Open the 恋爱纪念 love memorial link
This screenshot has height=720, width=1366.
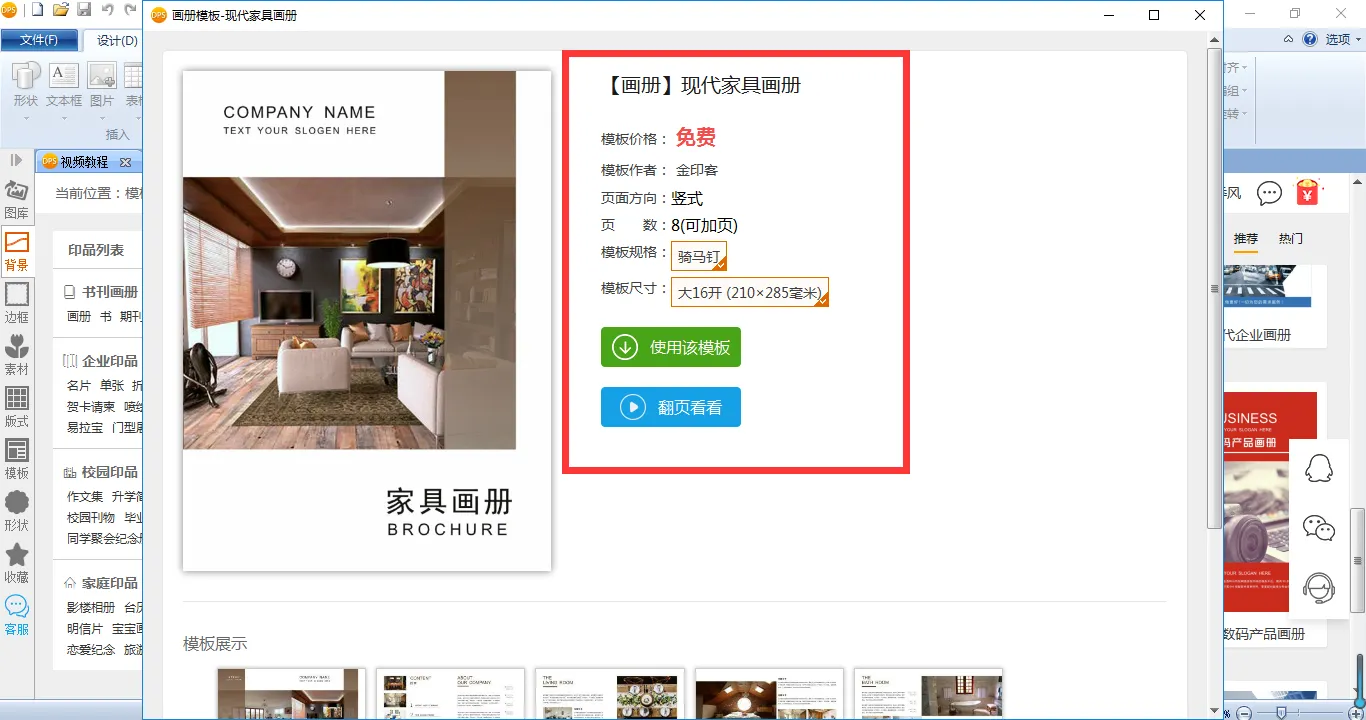(91, 650)
